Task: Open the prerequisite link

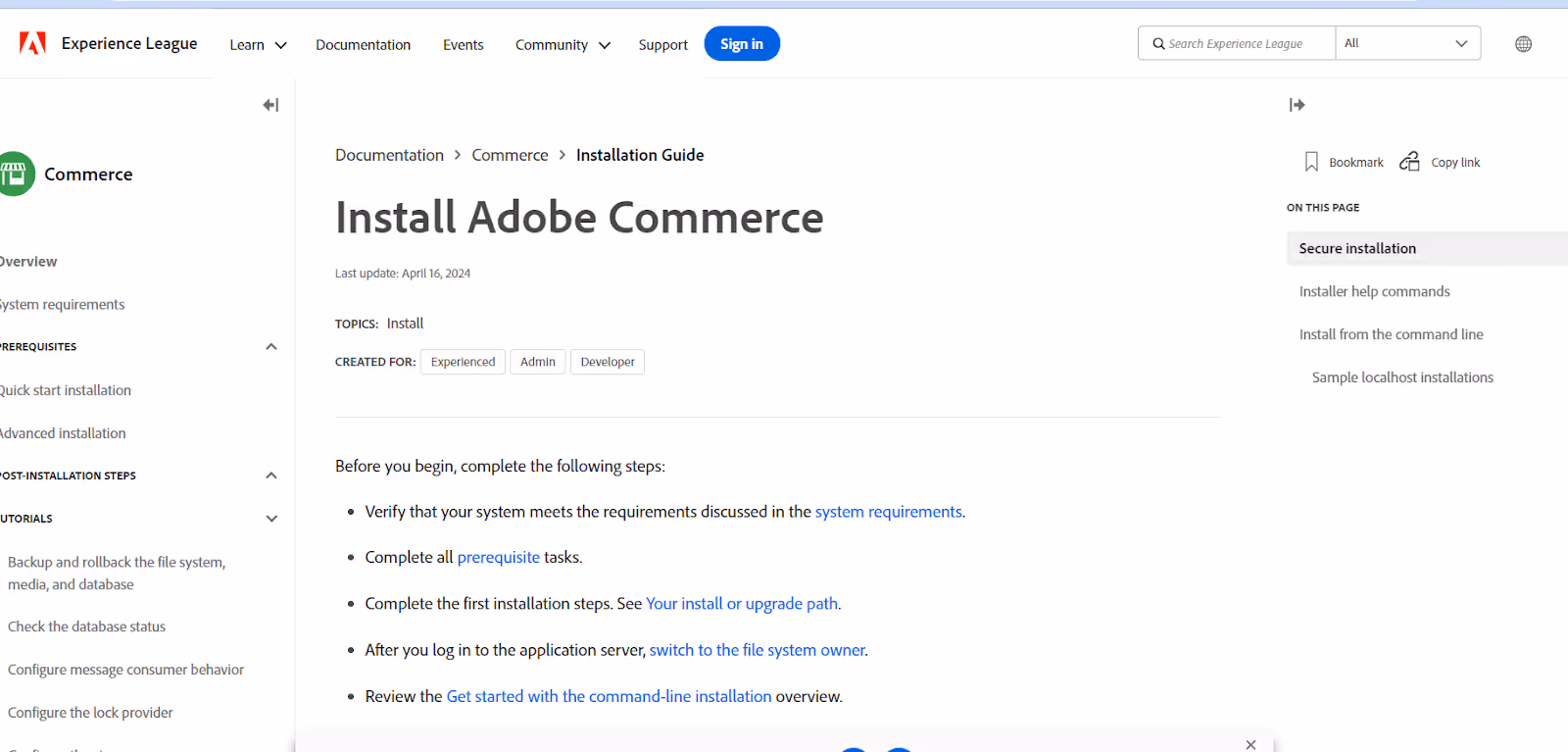Action: (498, 557)
